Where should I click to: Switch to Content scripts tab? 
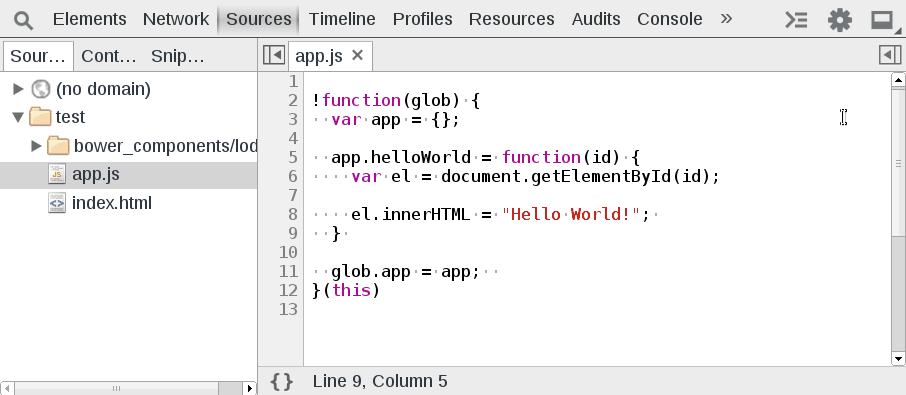coord(109,56)
